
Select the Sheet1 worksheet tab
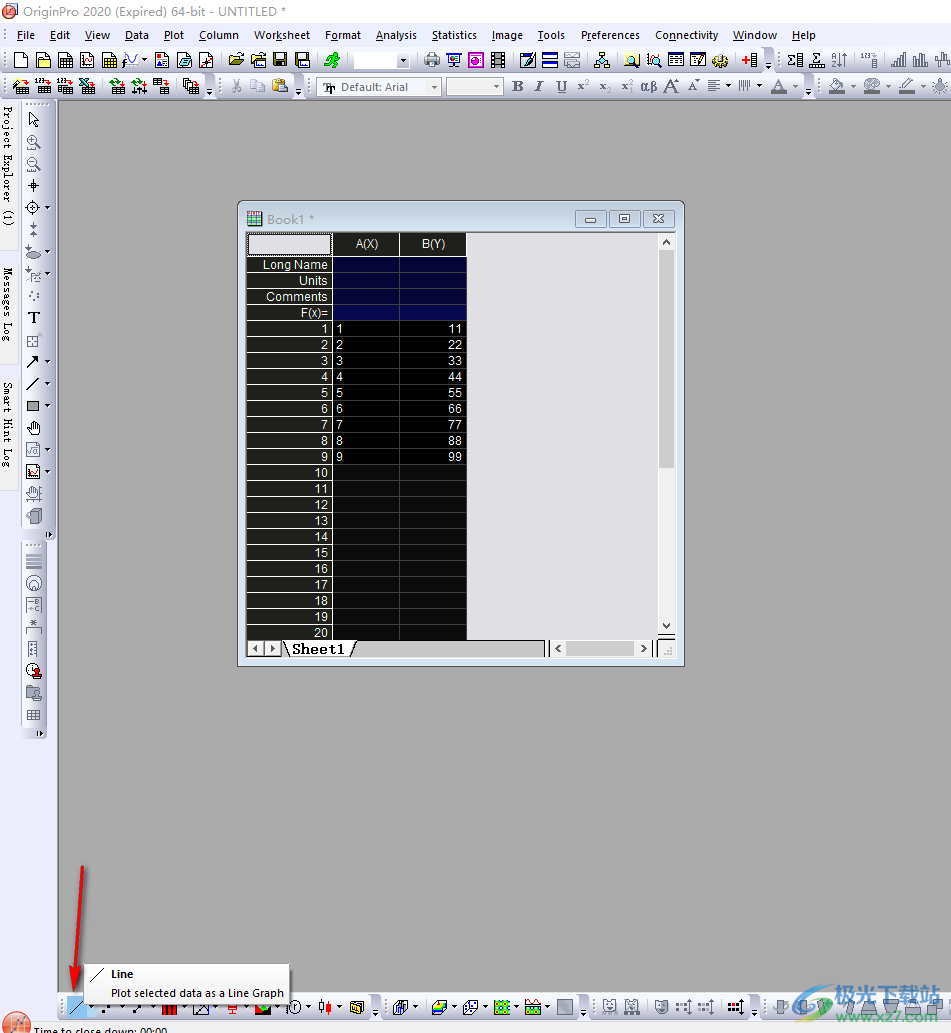coord(319,649)
